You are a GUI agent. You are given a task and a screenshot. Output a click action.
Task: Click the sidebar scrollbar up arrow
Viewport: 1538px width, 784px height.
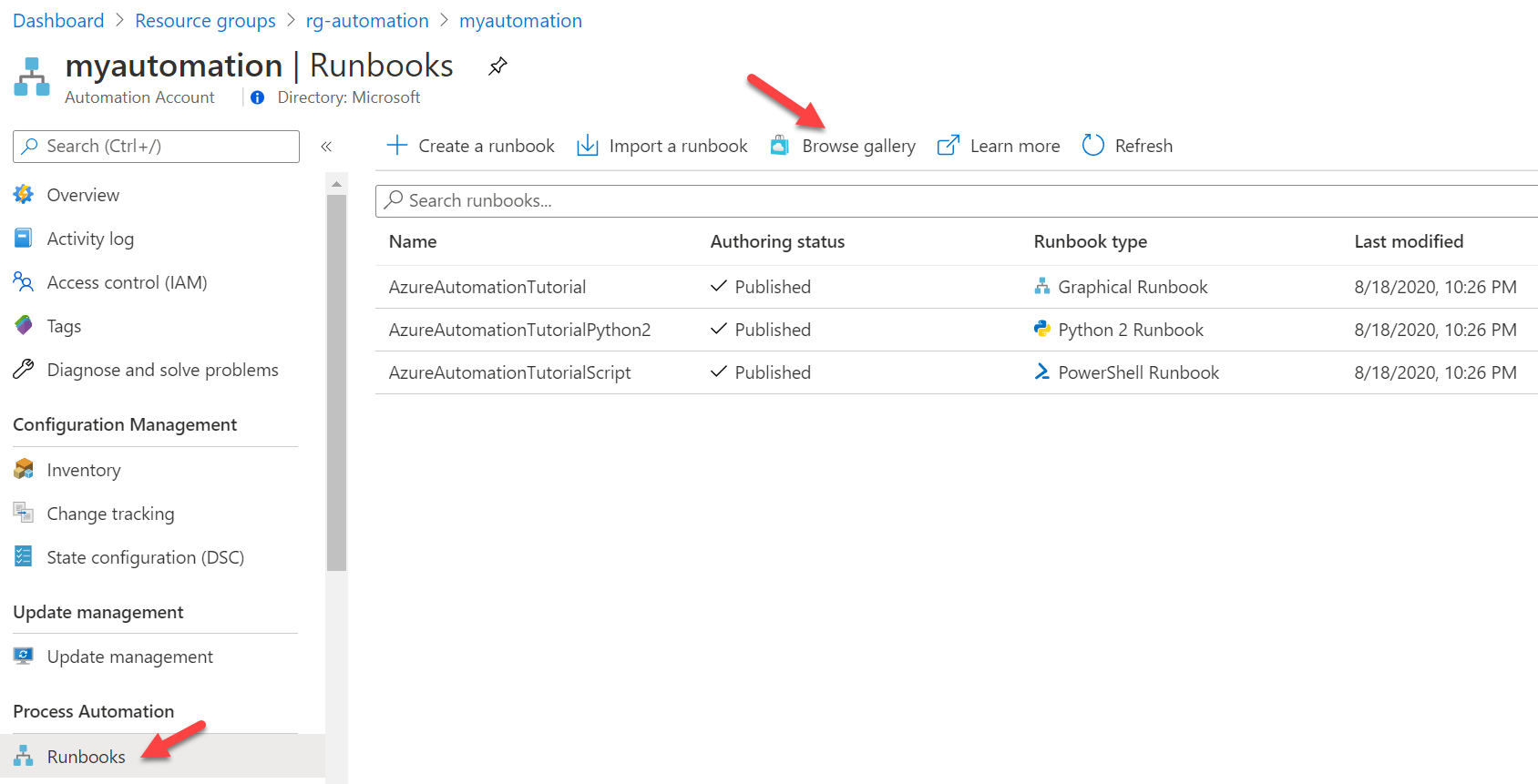click(336, 184)
